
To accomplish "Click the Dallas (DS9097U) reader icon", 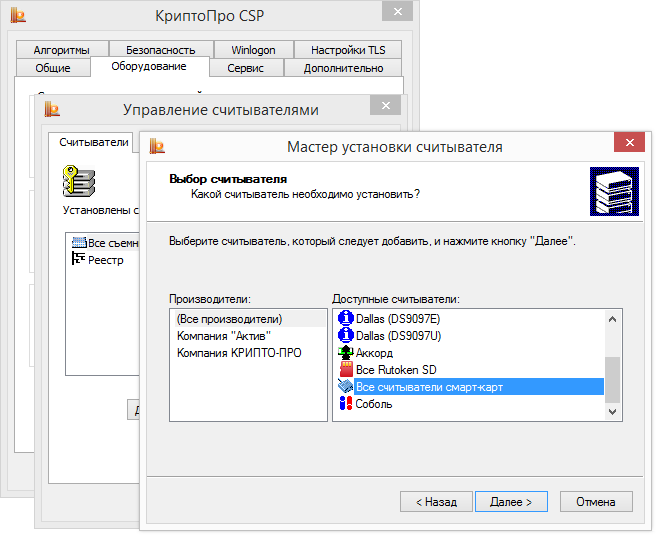I will [x=346, y=336].
